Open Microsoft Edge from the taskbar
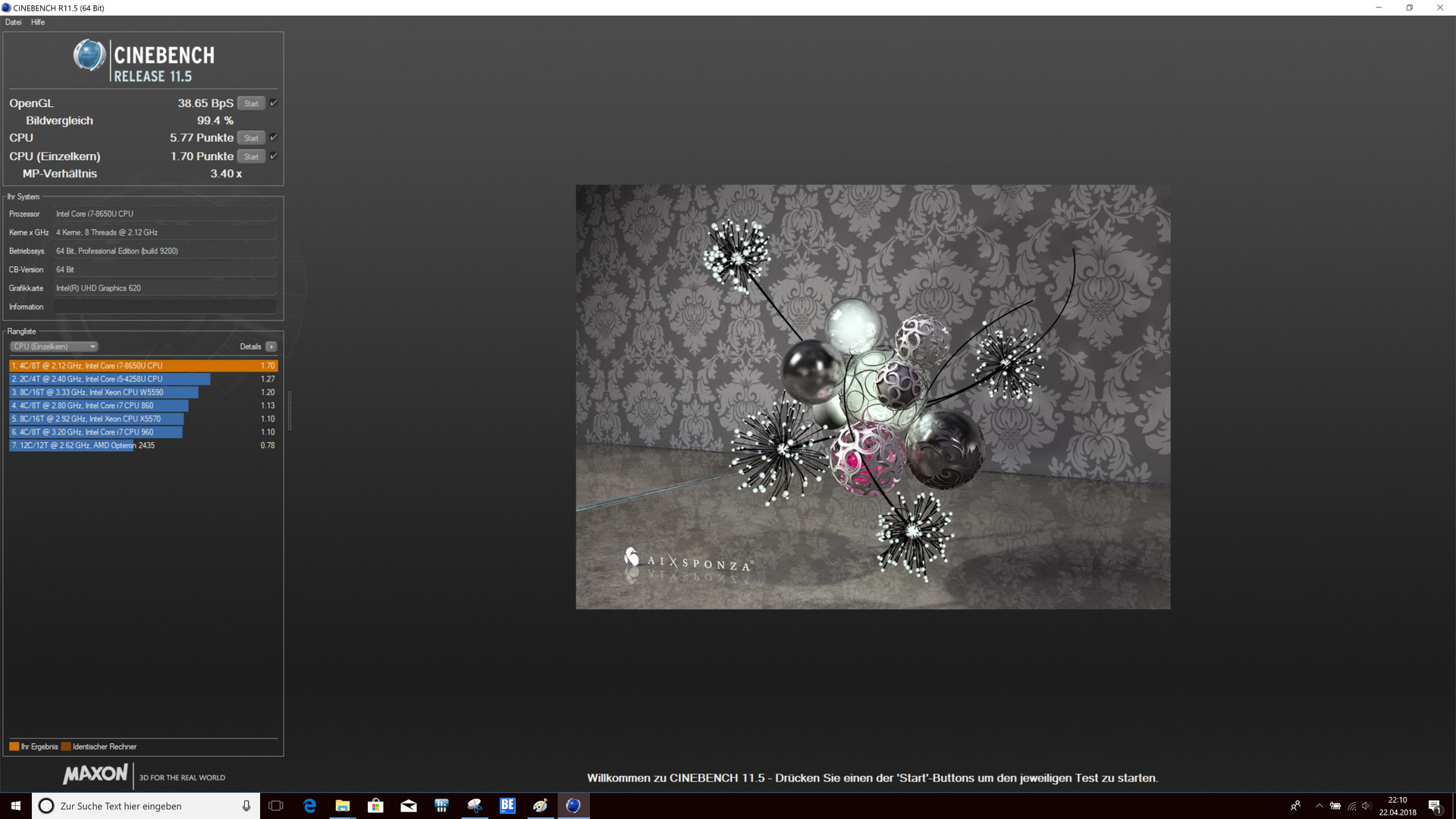Screen dimensions: 1456x819 pyautogui.click(x=309, y=805)
